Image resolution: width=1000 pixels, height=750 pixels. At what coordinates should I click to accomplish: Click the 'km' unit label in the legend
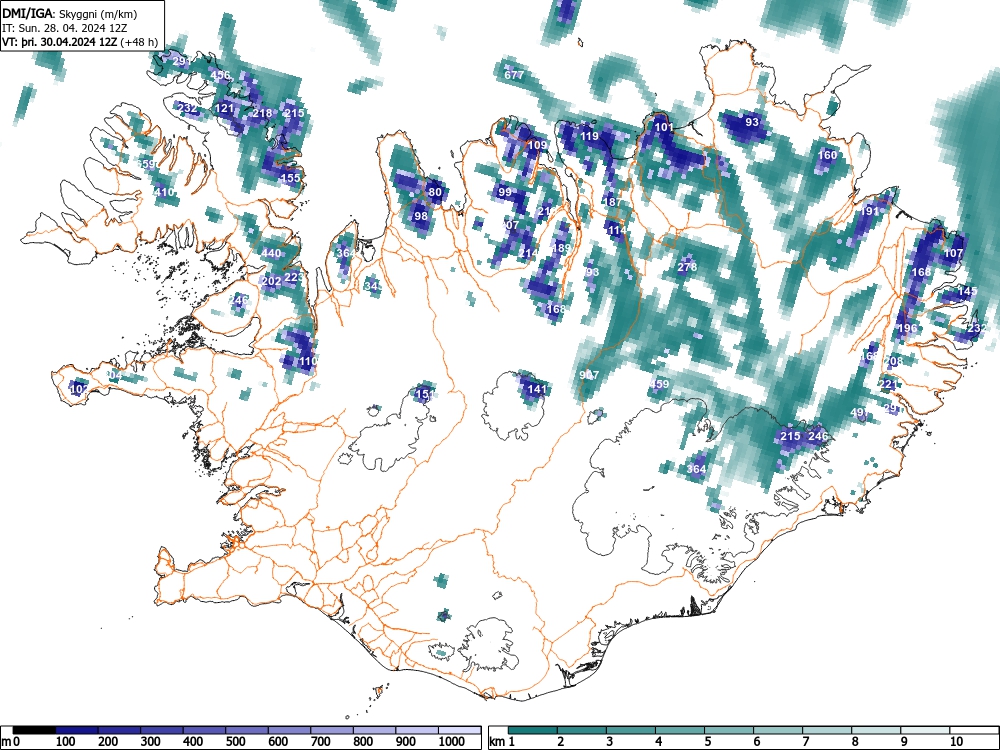(x=497, y=742)
